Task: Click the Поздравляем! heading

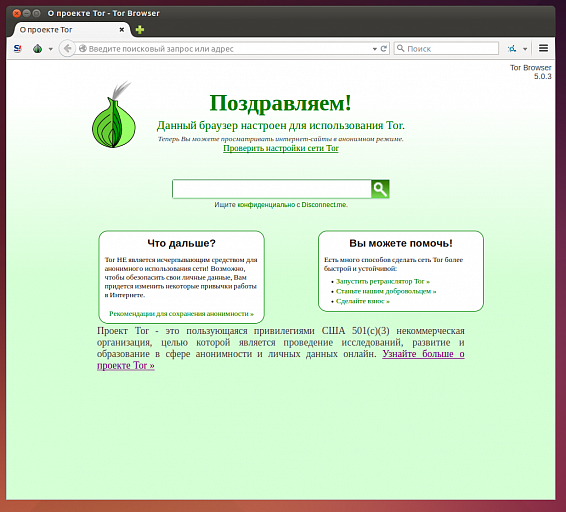Action: click(280, 103)
